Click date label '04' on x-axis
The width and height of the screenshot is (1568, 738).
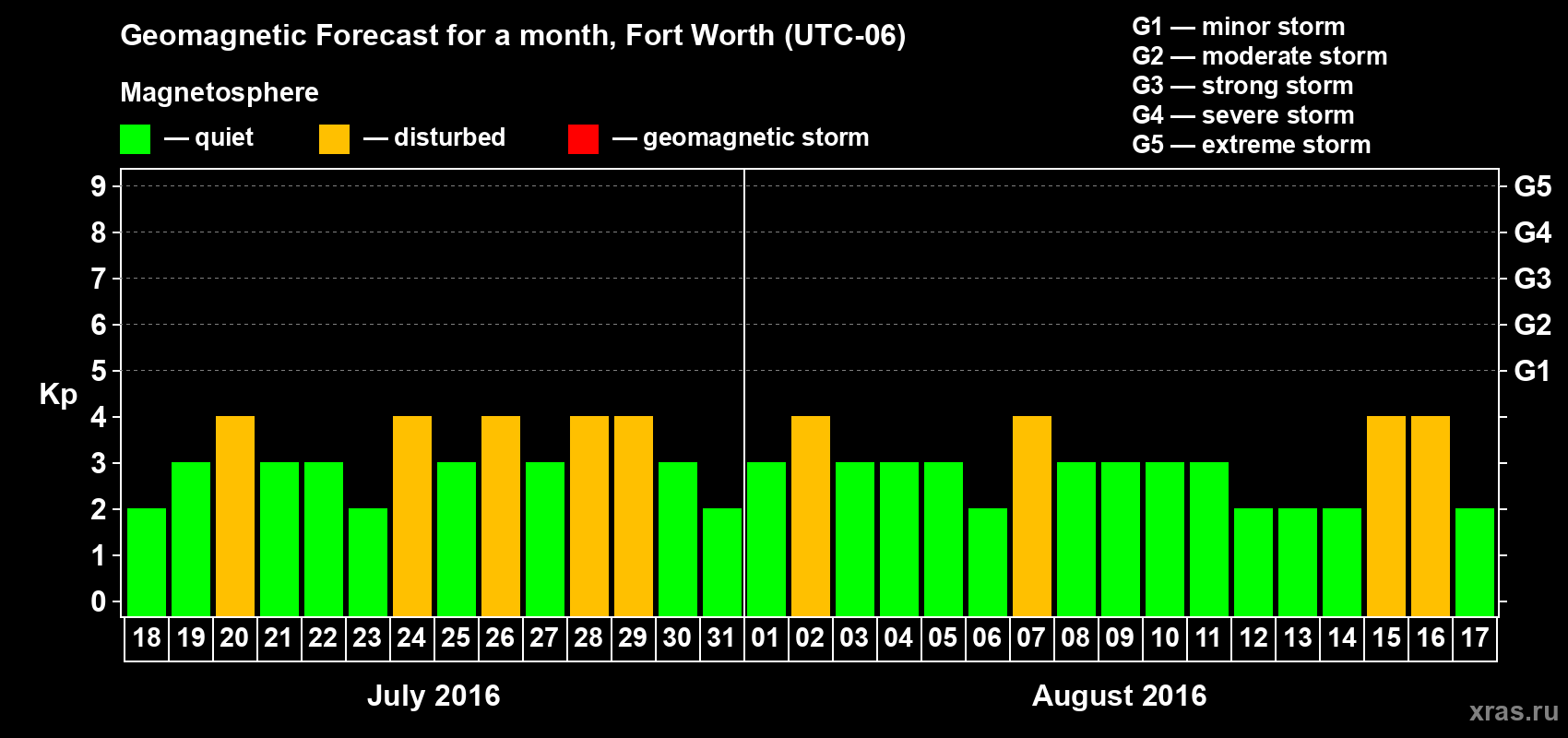[898, 638]
